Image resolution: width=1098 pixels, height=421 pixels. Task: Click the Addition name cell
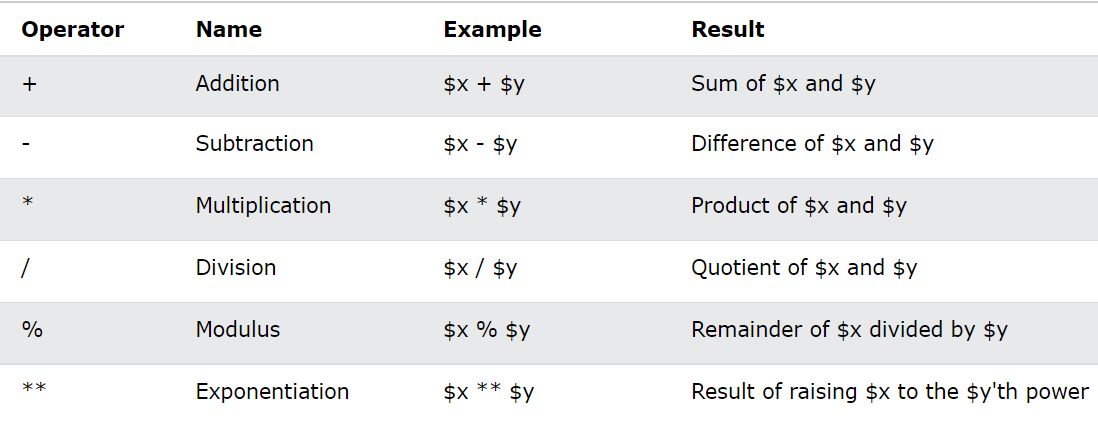click(237, 83)
